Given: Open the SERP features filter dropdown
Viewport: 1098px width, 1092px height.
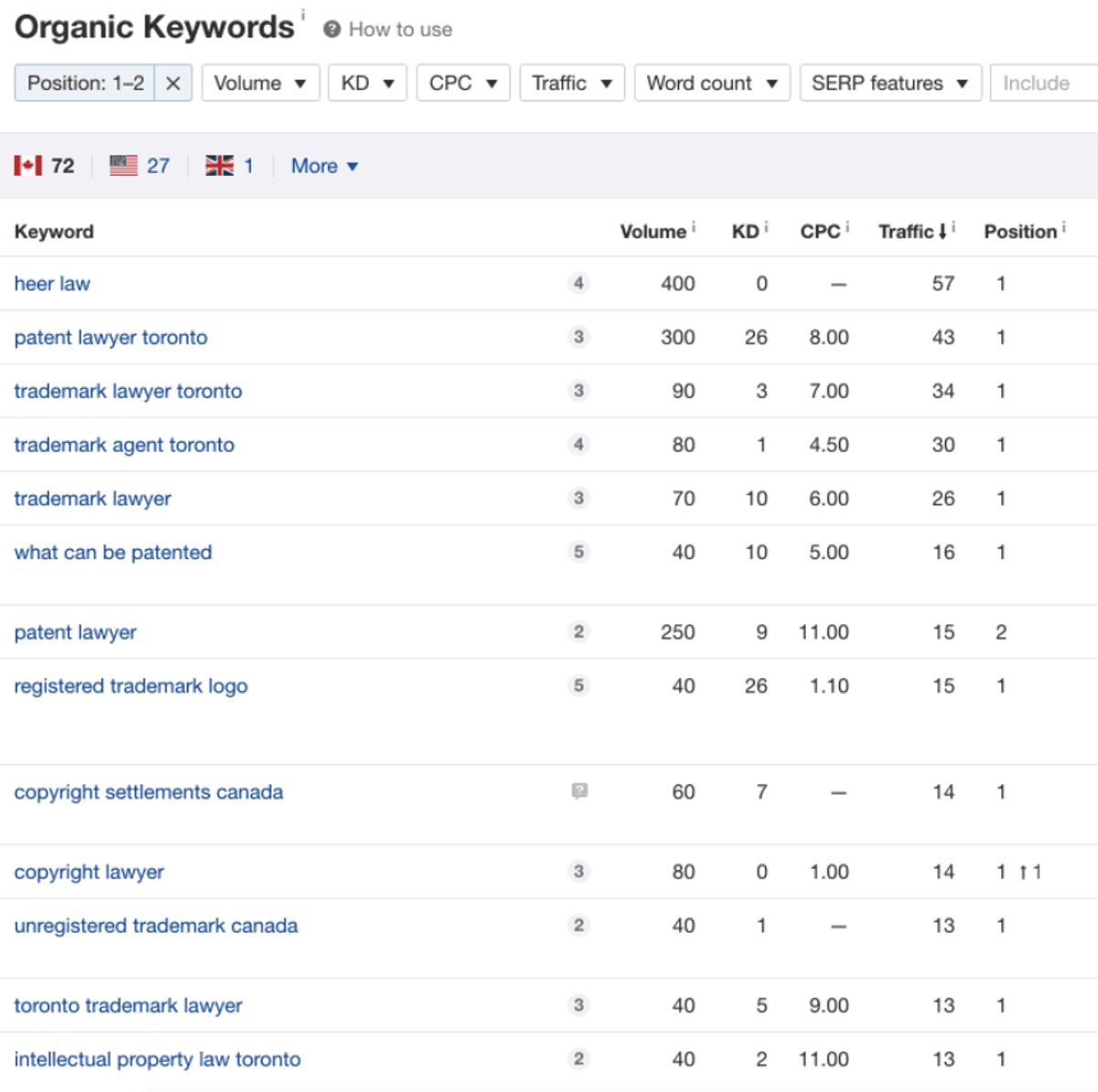Looking at the screenshot, I should [x=890, y=83].
